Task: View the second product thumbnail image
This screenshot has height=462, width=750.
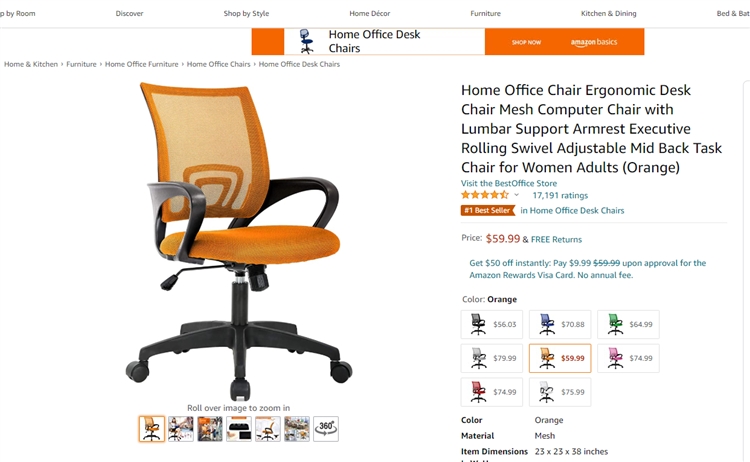Action: 181,429
